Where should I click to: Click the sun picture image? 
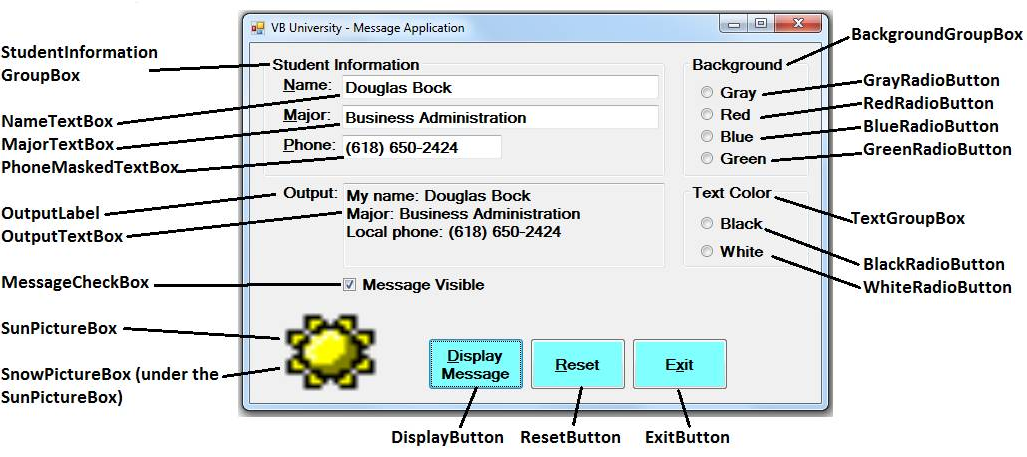(331, 350)
